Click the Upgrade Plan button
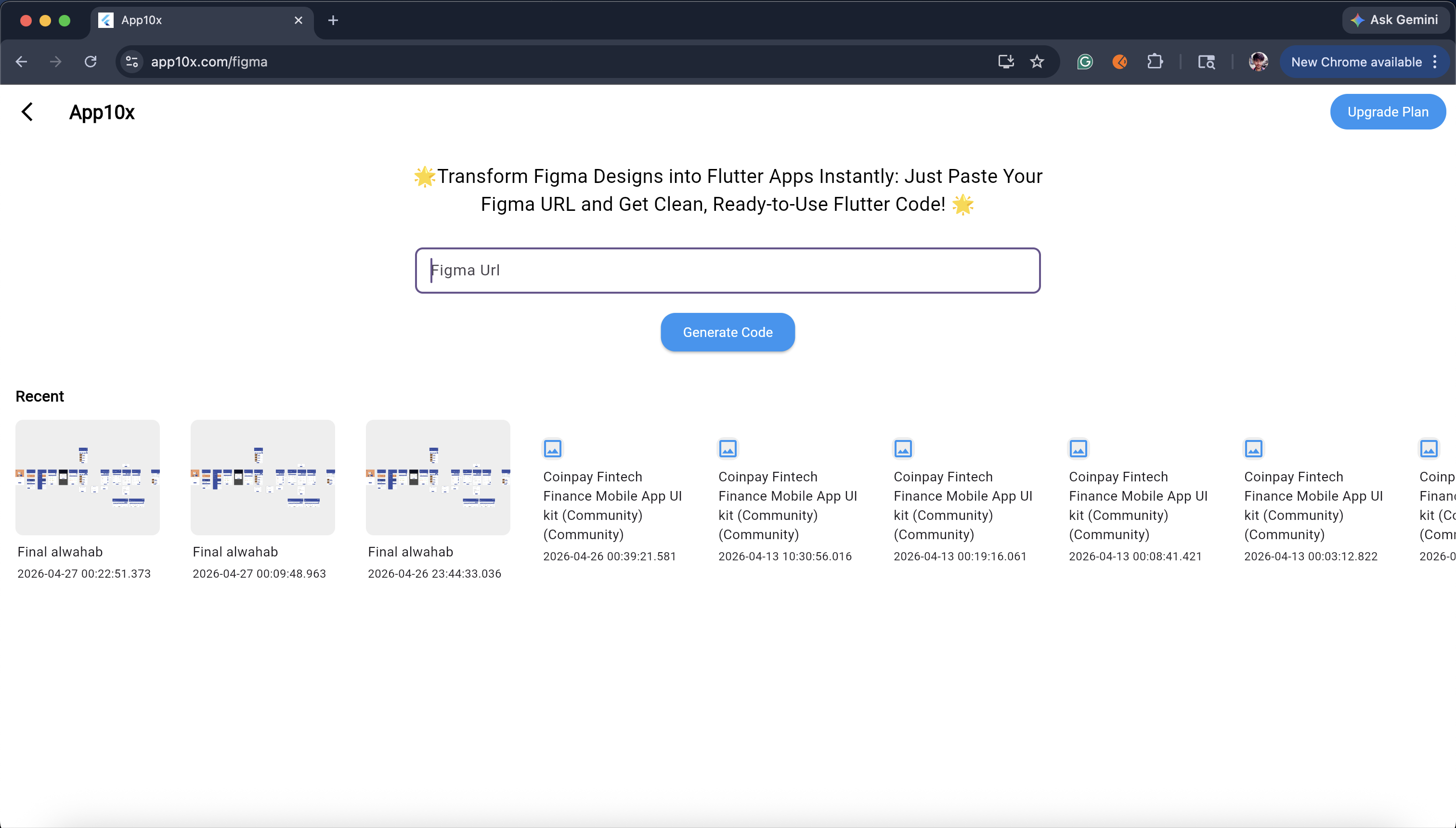This screenshot has height=828, width=1456. pyautogui.click(x=1388, y=112)
